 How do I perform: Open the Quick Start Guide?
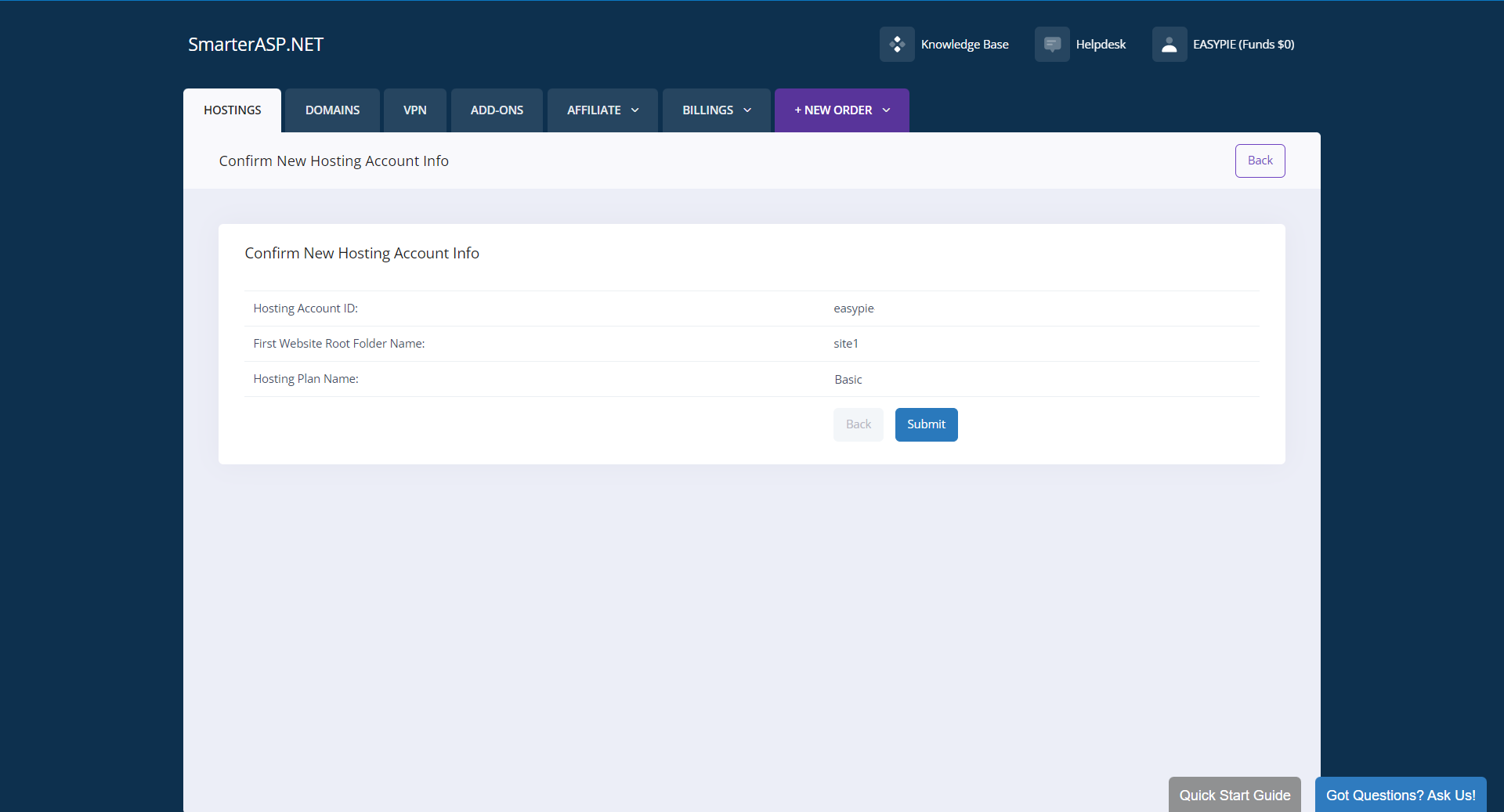(1235, 795)
